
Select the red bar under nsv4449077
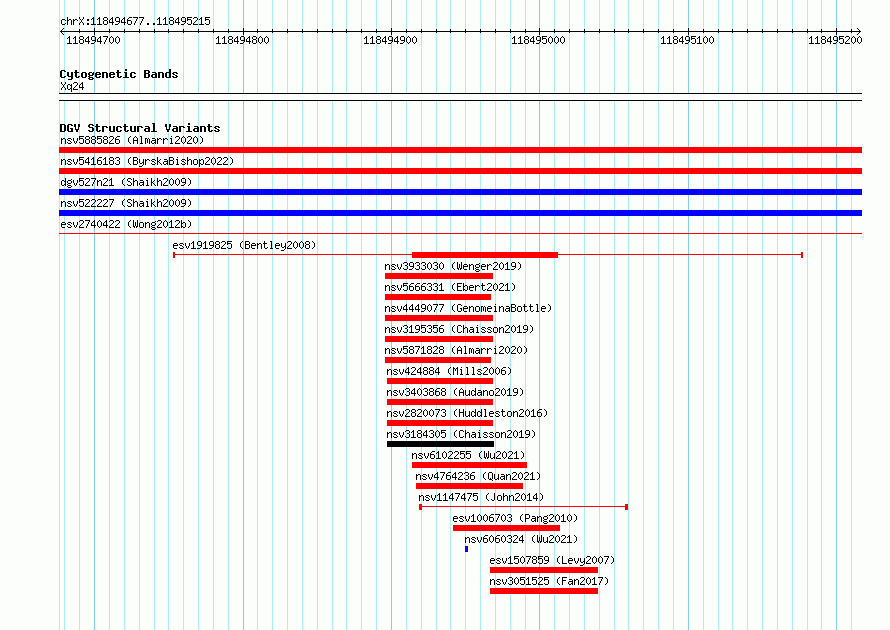tap(439, 318)
